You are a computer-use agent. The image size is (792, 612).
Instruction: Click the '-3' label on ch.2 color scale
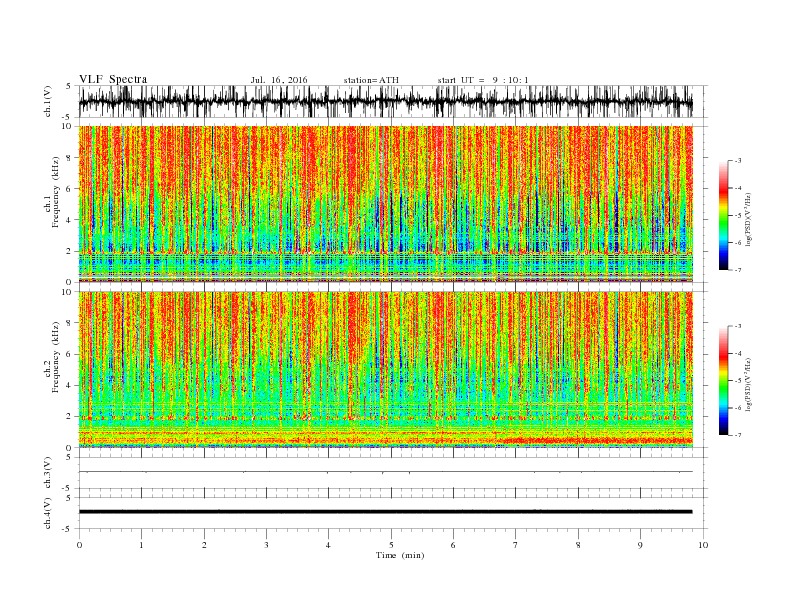click(737, 326)
